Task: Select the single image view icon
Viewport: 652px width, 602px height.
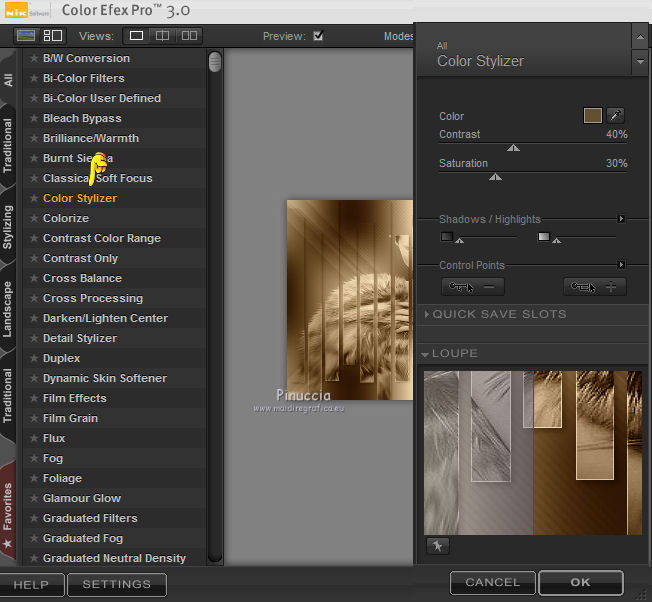Action: (137, 36)
